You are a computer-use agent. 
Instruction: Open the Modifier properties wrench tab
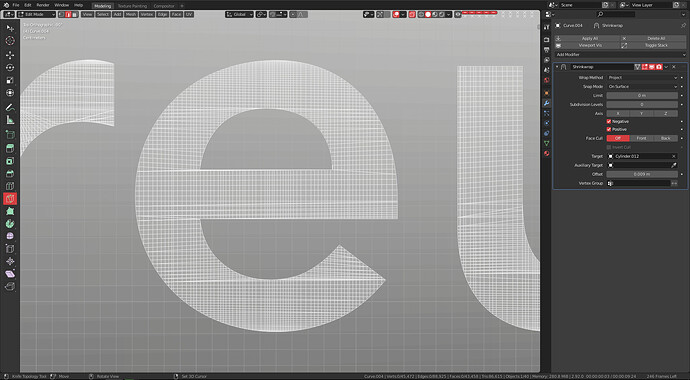point(547,103)
